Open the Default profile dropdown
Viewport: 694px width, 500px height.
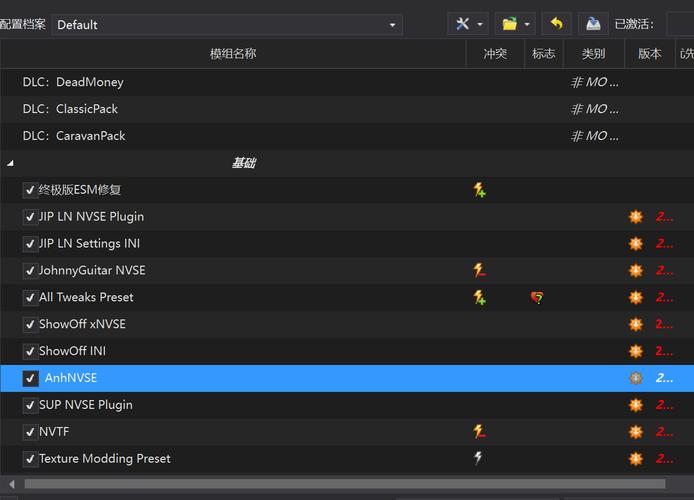[x=227, y=25]
